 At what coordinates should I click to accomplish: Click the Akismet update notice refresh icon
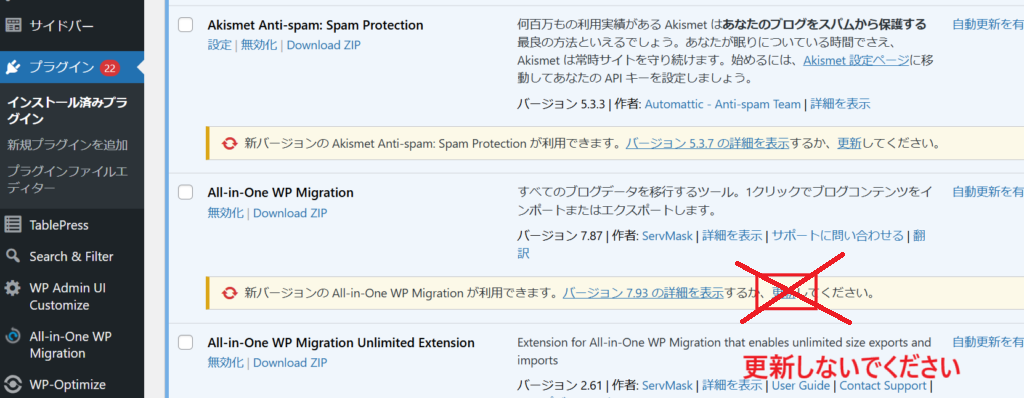click(229, 143)
